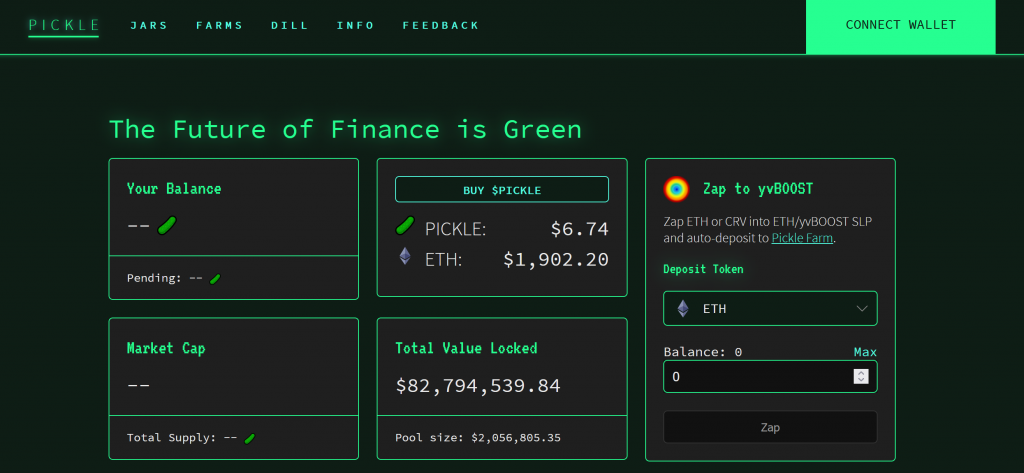1024x473 pixels.
Task: Click Max to use the full balance
Action: (865, 352)
